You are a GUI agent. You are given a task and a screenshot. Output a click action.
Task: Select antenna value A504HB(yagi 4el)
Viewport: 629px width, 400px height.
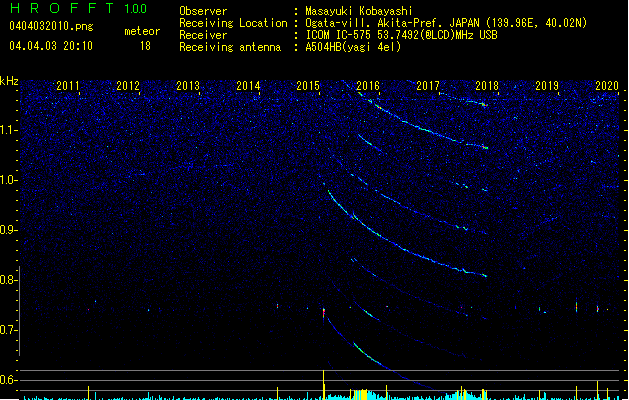pyautogui.click(x=353, y=47)
